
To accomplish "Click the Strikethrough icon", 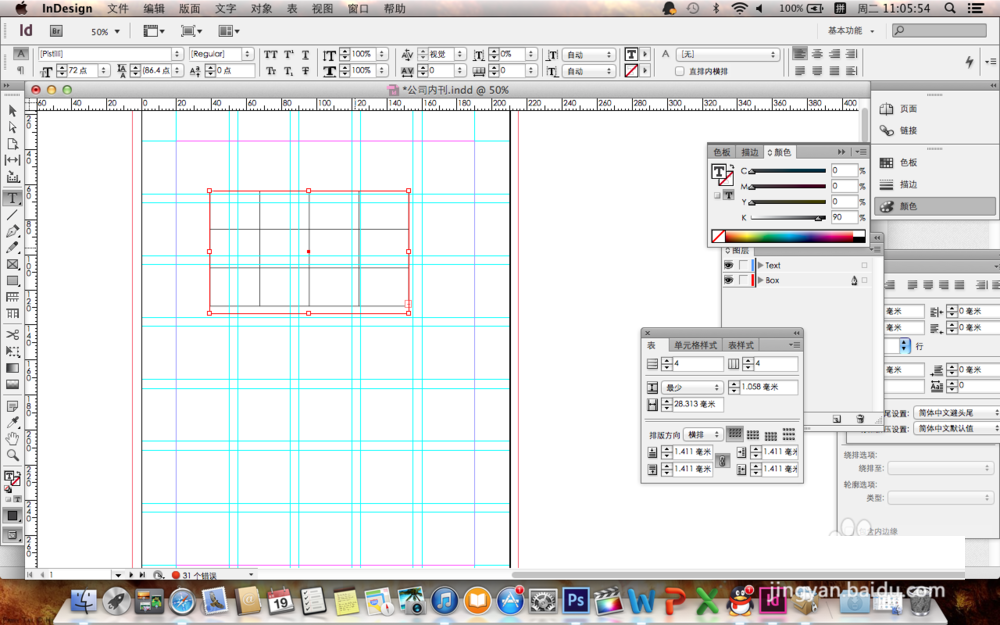I will [x=305, y=71].
